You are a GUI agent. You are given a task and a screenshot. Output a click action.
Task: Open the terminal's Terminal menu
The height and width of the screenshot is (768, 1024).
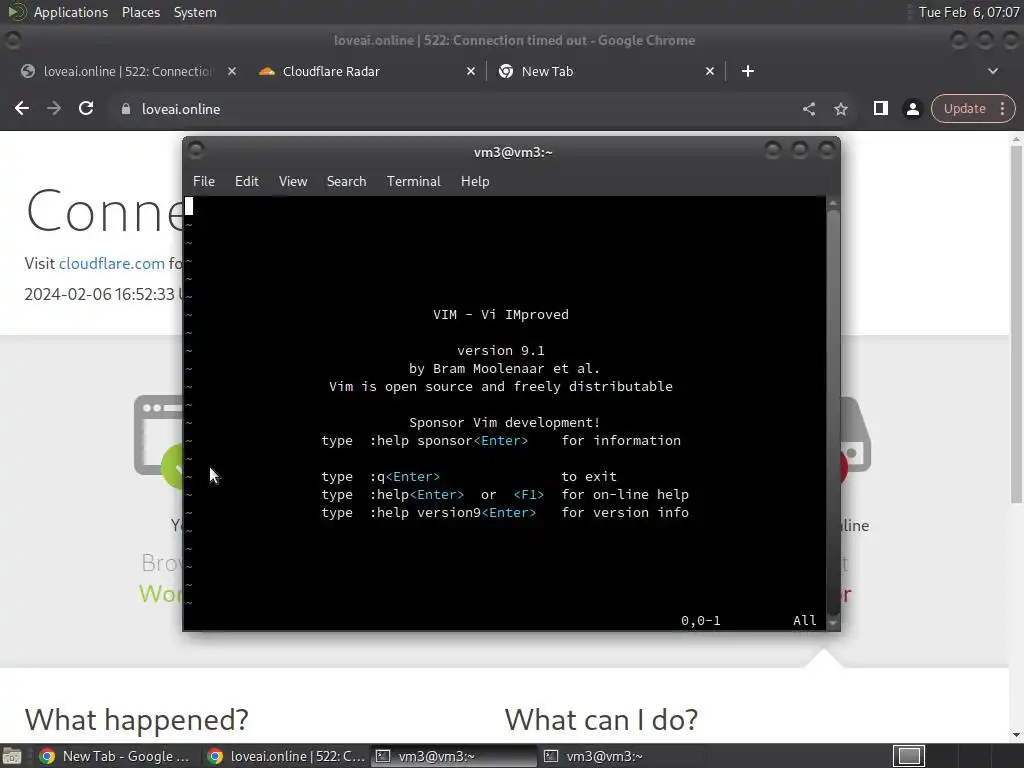[413, 181]
